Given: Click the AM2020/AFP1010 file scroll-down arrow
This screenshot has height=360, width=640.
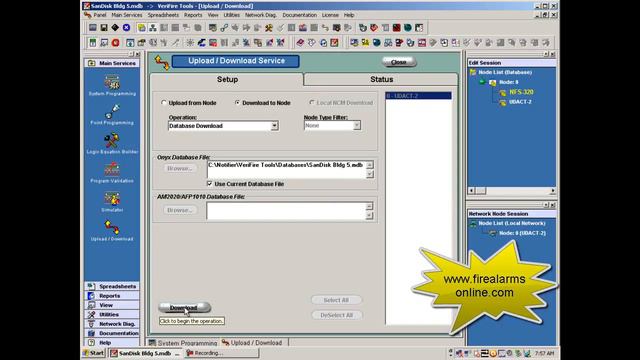Looking at the screenshot, I should click(x=369, y=215).
